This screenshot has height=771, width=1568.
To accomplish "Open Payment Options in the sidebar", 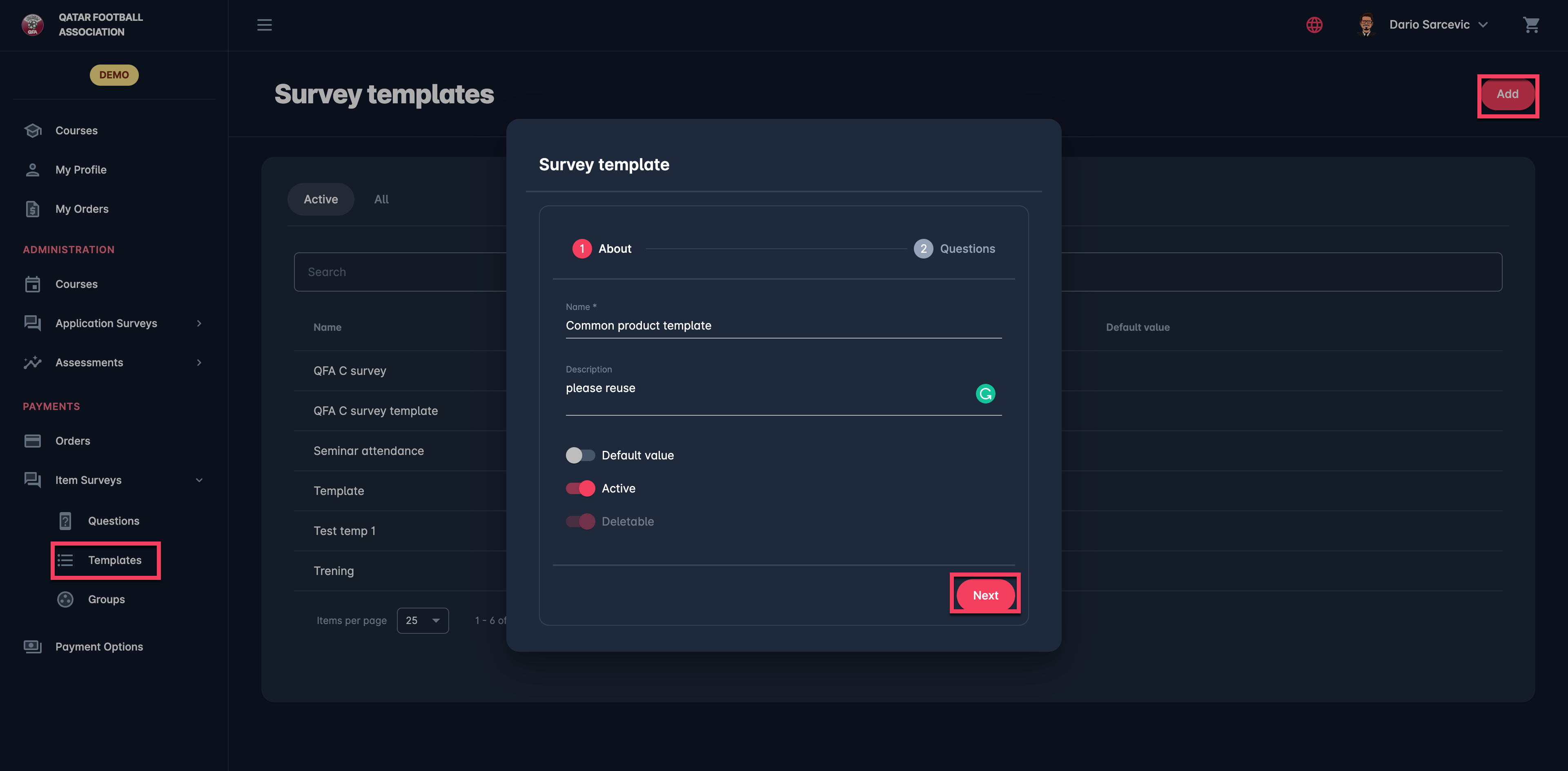I will pyautogui.click(x=98, y=647).
